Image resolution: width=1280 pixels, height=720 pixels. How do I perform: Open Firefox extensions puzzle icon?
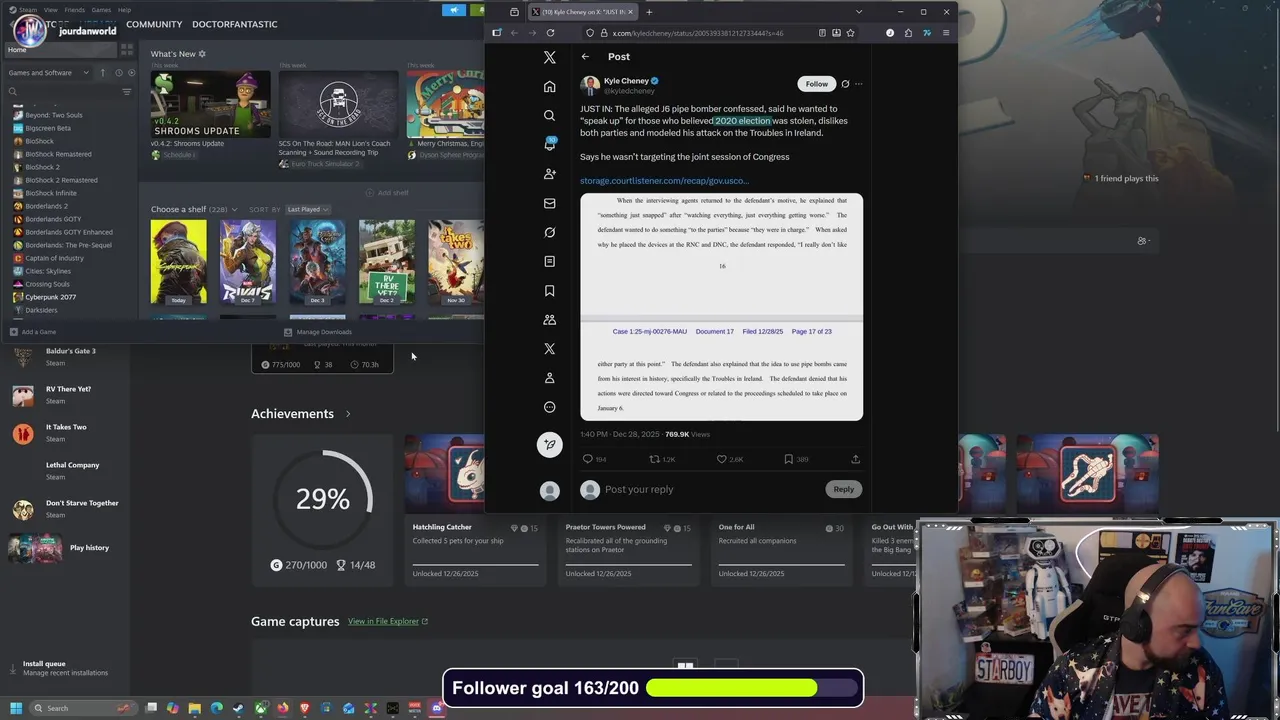(908, 33)
